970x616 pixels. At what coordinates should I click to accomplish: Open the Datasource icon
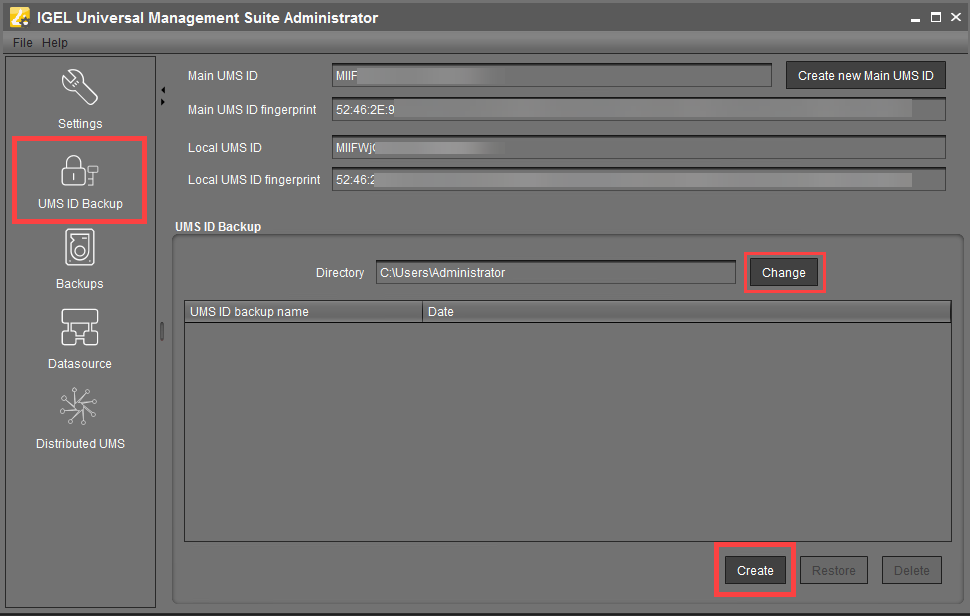pos(79,329)
